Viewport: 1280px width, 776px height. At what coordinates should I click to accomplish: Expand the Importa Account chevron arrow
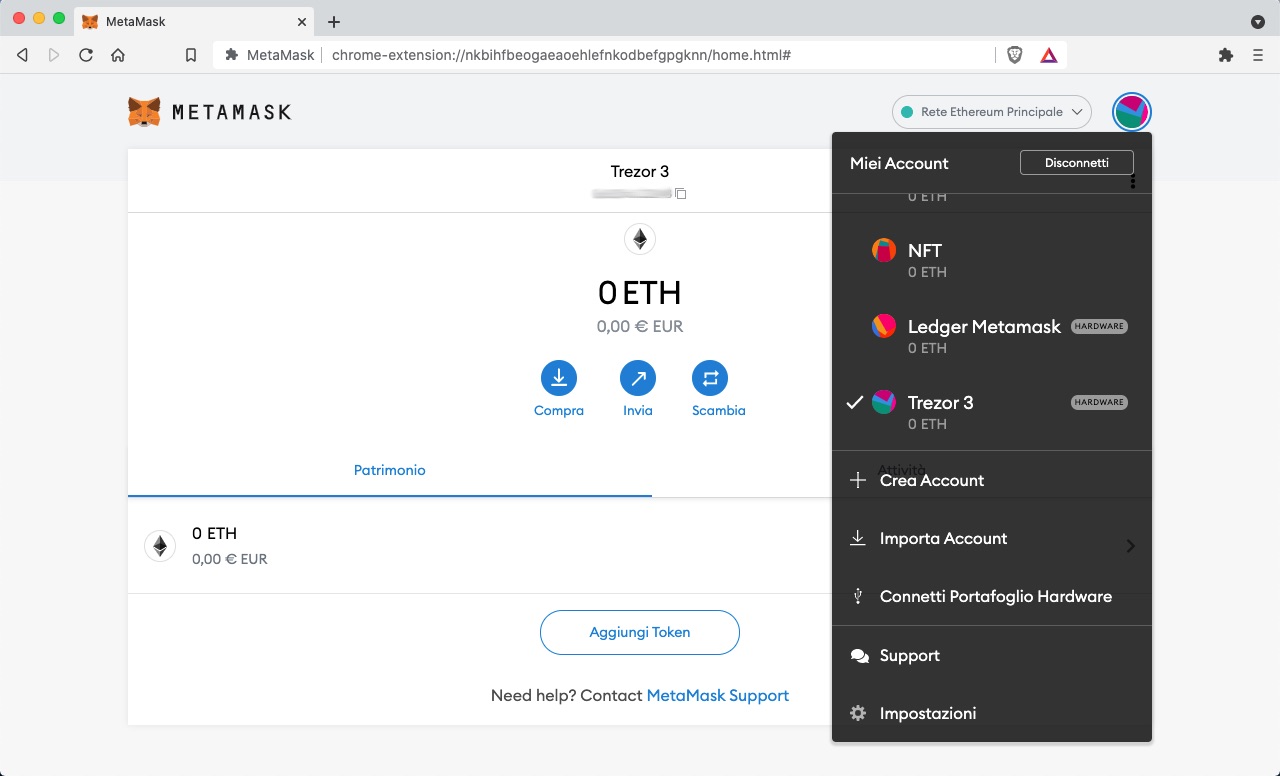tap(1130, 546)
